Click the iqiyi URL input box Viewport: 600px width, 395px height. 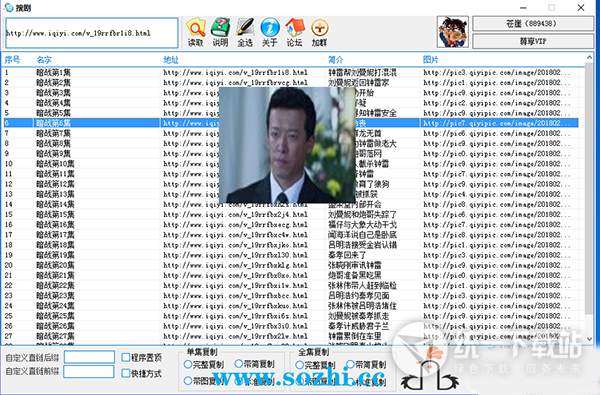pos(91,33)
